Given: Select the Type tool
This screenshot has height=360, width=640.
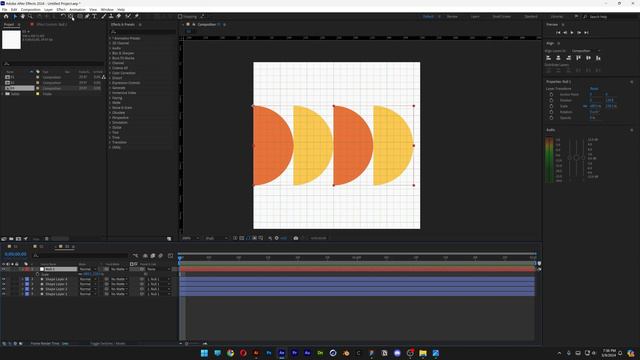Looking at the screenshot, I should 94,16.
